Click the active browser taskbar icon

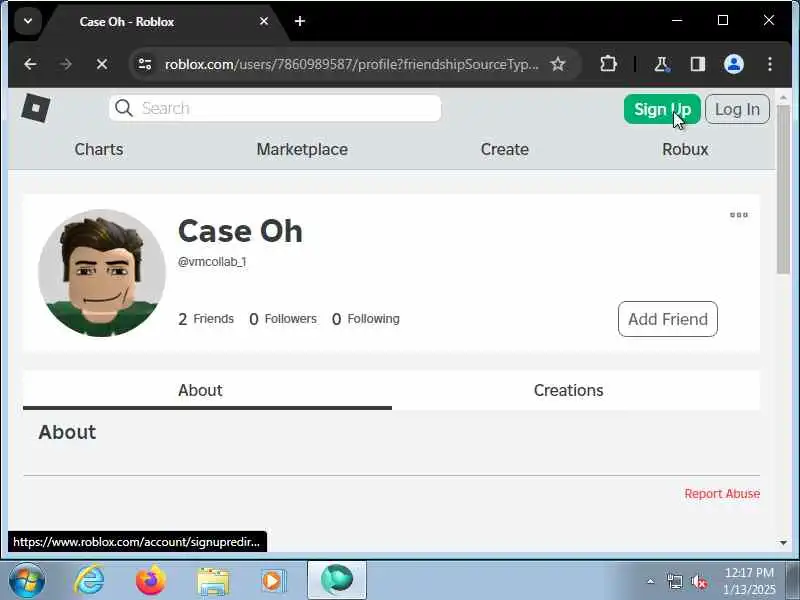(337, 580)
